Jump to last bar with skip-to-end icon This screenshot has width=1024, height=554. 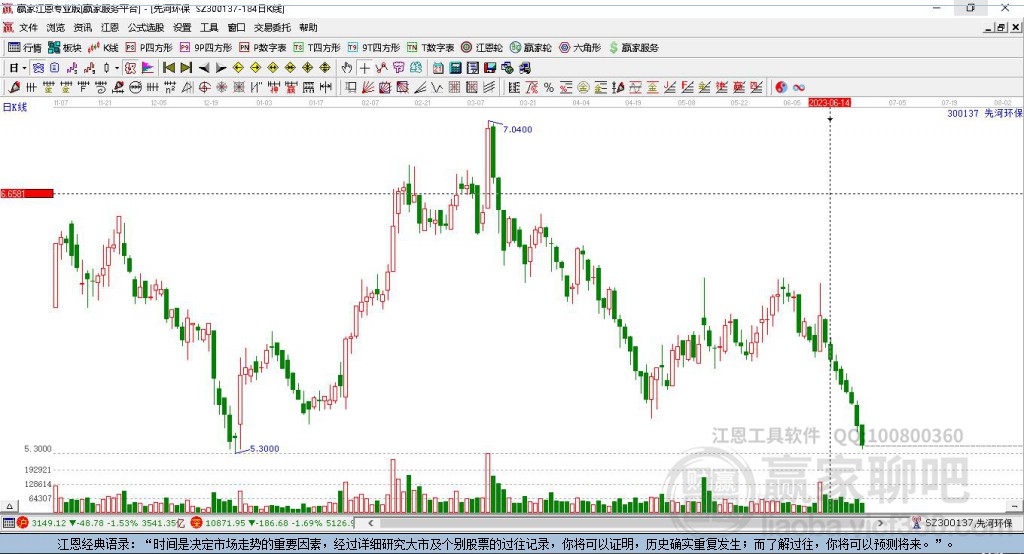[x=186, y=68]
